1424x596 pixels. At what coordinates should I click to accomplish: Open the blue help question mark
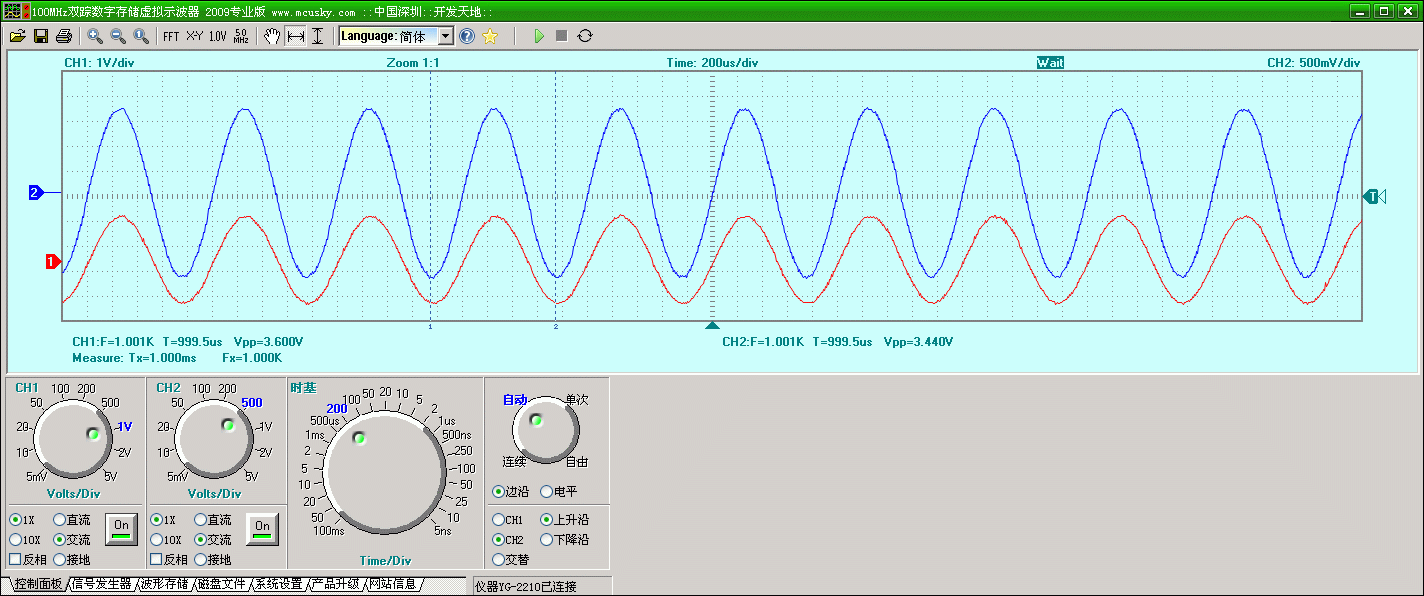pos(467,36)
